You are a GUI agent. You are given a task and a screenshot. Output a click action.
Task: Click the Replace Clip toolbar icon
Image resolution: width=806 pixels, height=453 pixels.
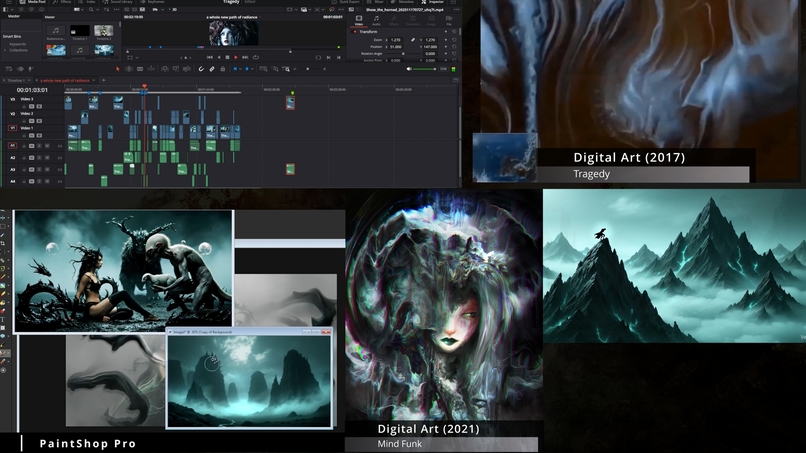[x=187, y=69]
